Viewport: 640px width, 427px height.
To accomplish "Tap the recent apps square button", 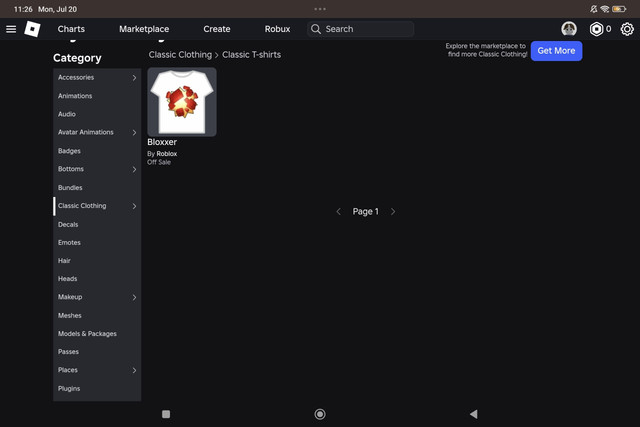I will (166, 414).
